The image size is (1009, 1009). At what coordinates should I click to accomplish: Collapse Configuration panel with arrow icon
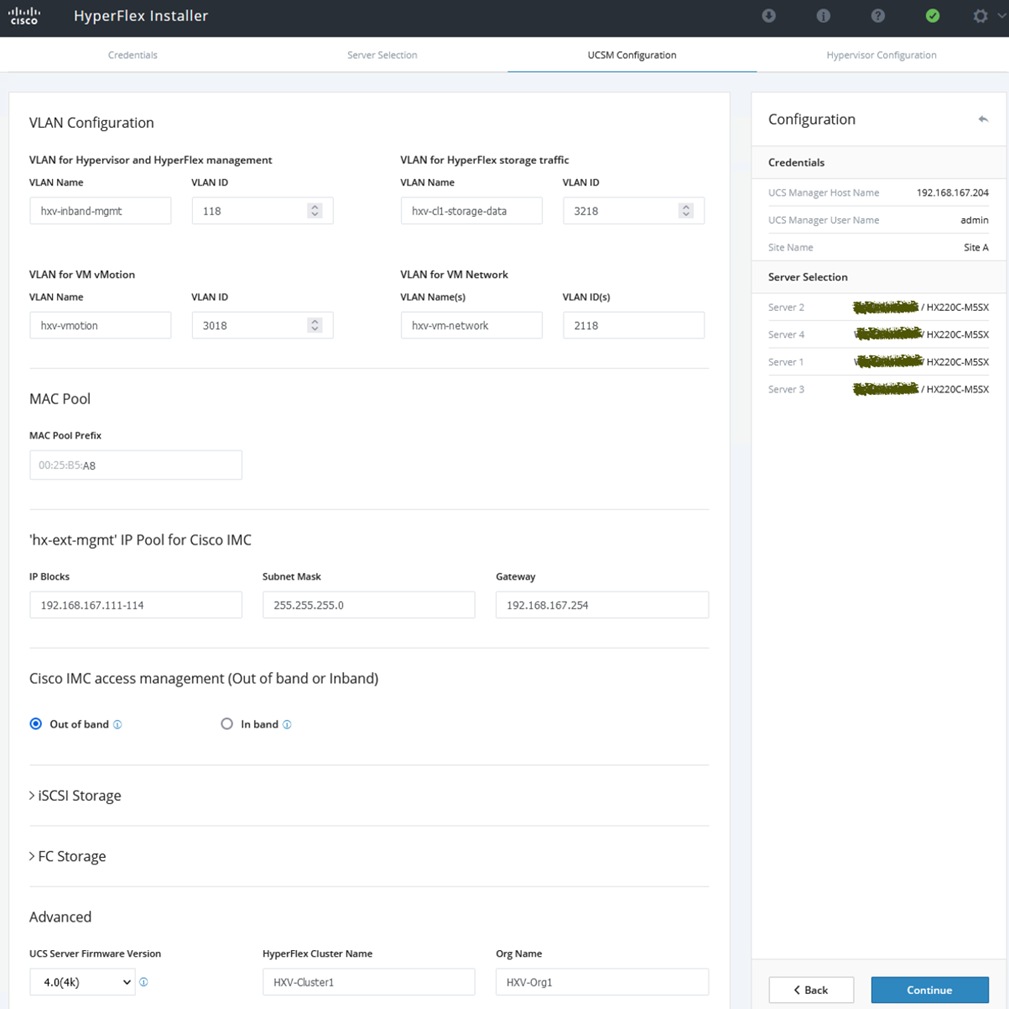983,119
